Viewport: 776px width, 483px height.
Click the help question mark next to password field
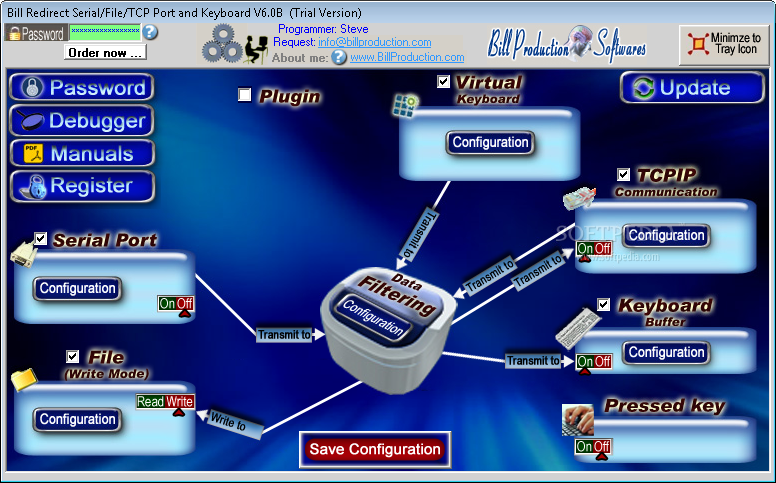149,32
